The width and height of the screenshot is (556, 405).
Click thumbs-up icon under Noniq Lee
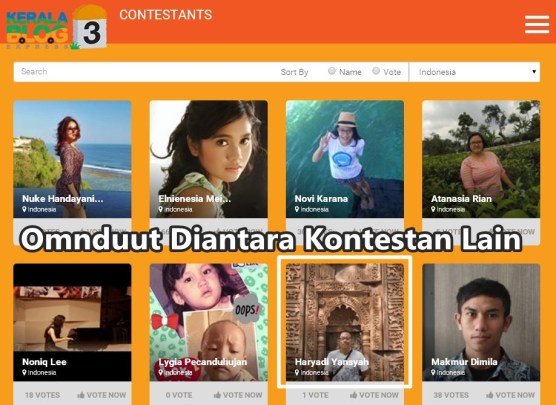pos(81,395)
